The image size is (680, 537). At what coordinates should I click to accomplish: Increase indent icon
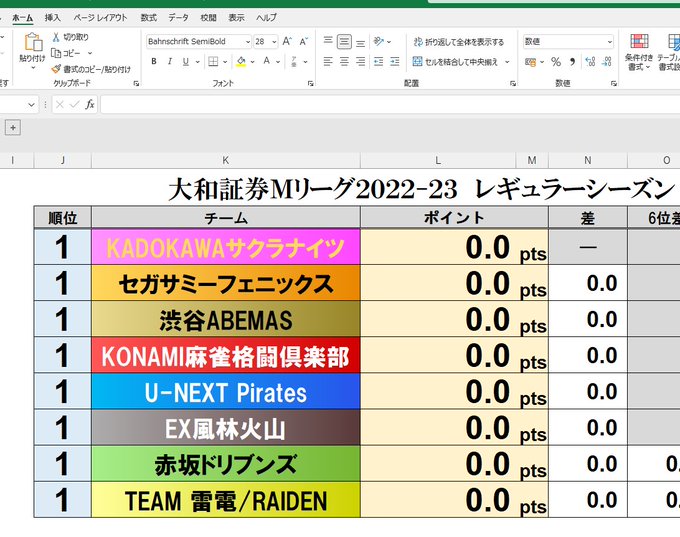395,62
